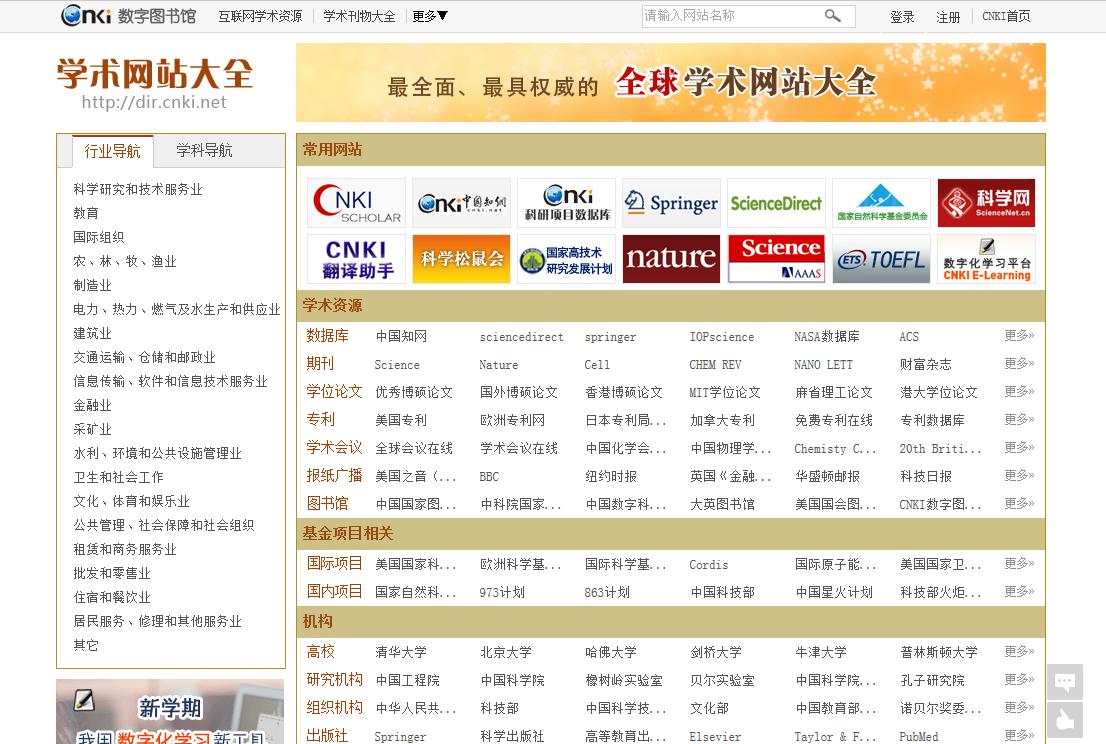The image size is (1106, 744).
Task: Open the nature journal logo
Action: click(671, 259)
